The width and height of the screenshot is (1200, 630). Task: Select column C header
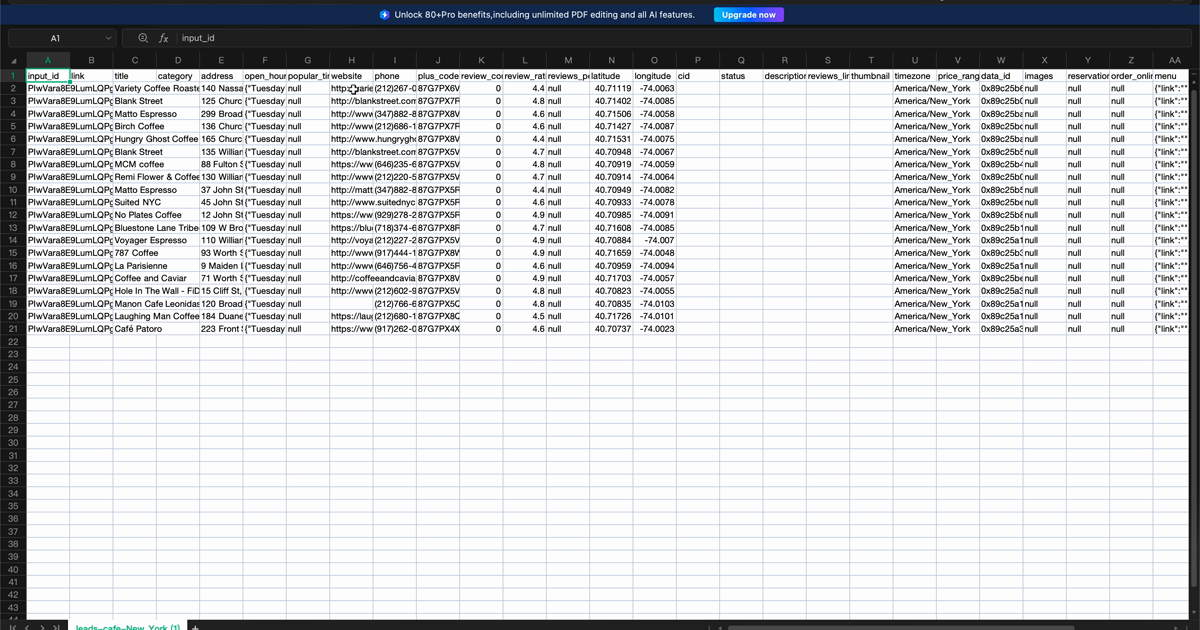[x=135, y=62]
